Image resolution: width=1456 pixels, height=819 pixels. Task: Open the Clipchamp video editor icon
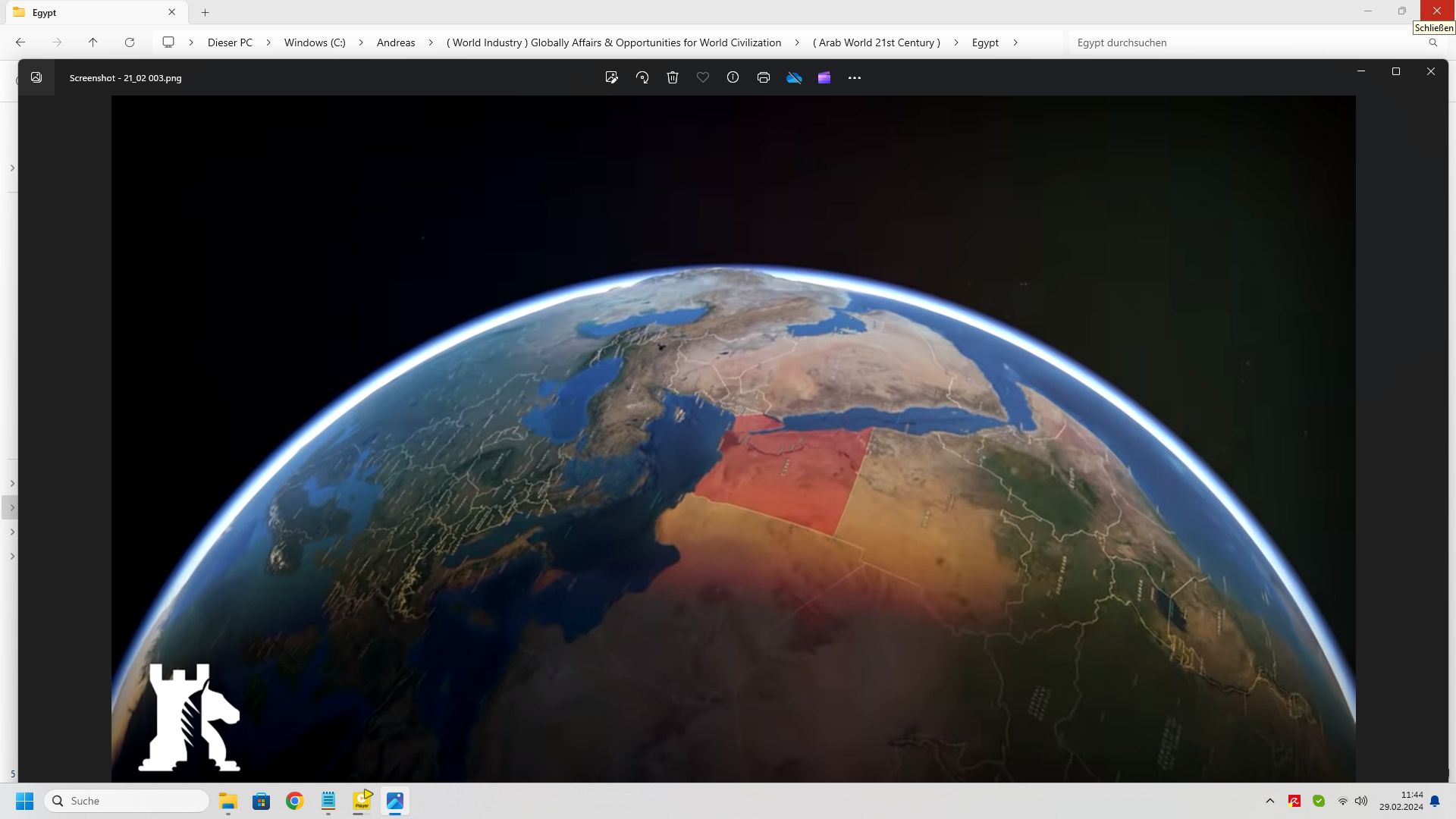click(824, 77)
